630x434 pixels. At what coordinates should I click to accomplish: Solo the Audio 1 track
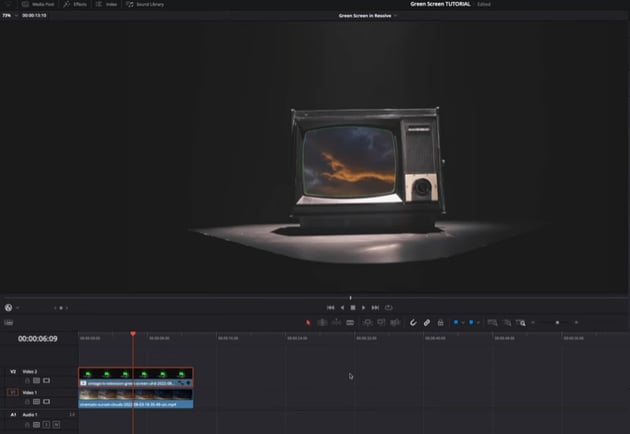pos(46,424)
